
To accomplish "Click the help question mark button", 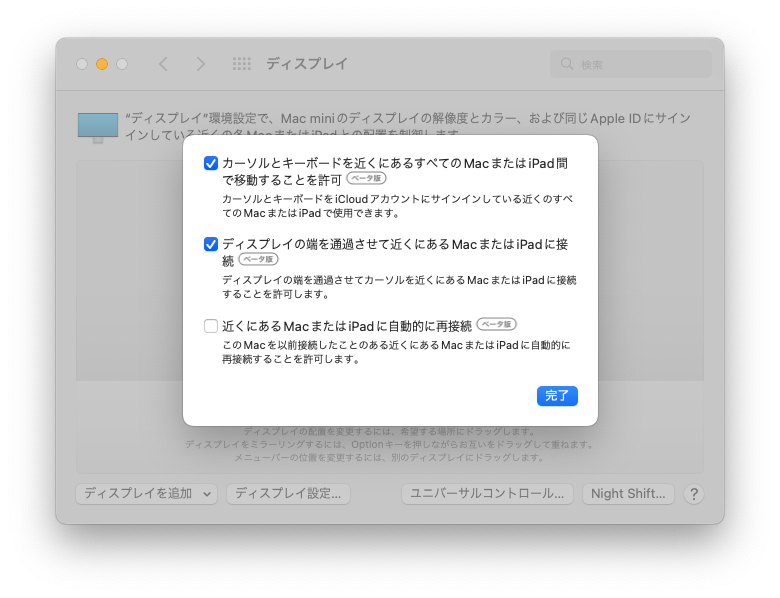I will coord(694,495).
